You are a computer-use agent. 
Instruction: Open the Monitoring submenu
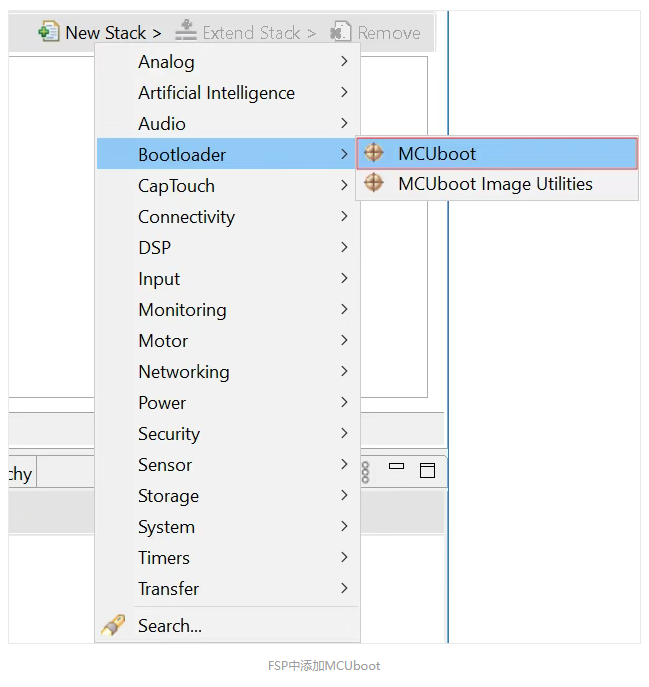[228, 310]
